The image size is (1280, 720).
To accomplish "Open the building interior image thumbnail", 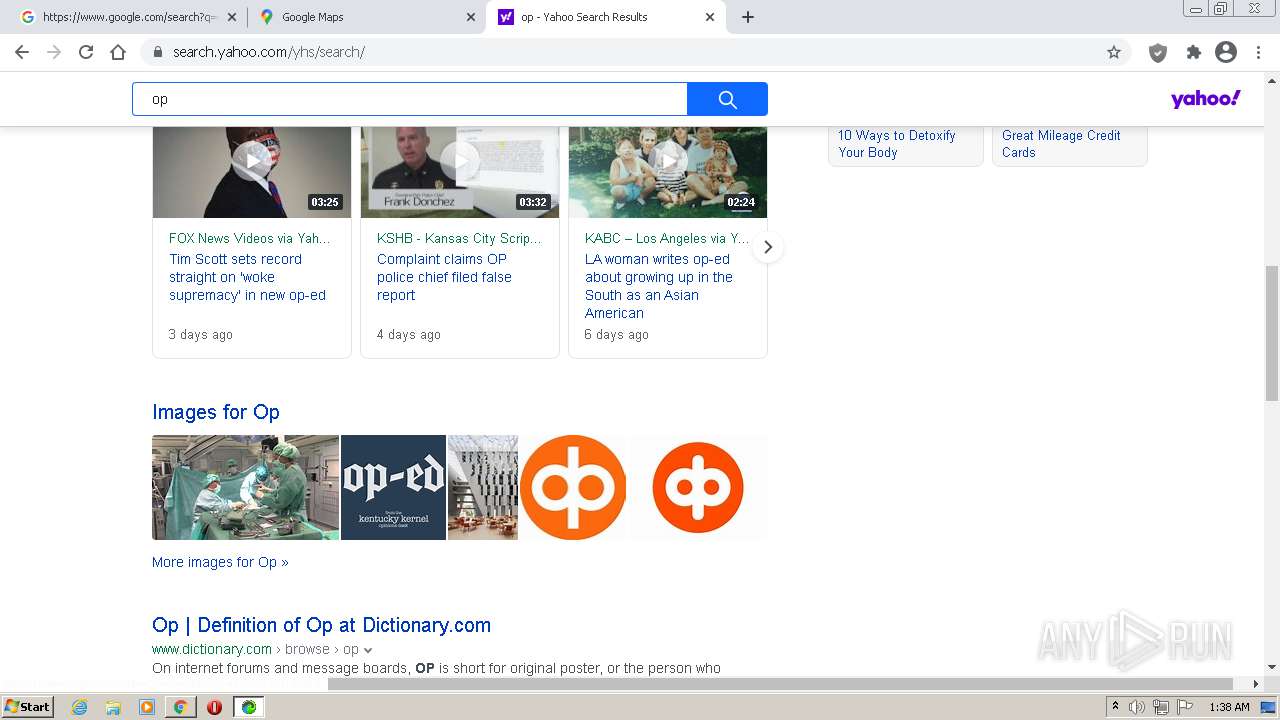I will coord(483,487).
